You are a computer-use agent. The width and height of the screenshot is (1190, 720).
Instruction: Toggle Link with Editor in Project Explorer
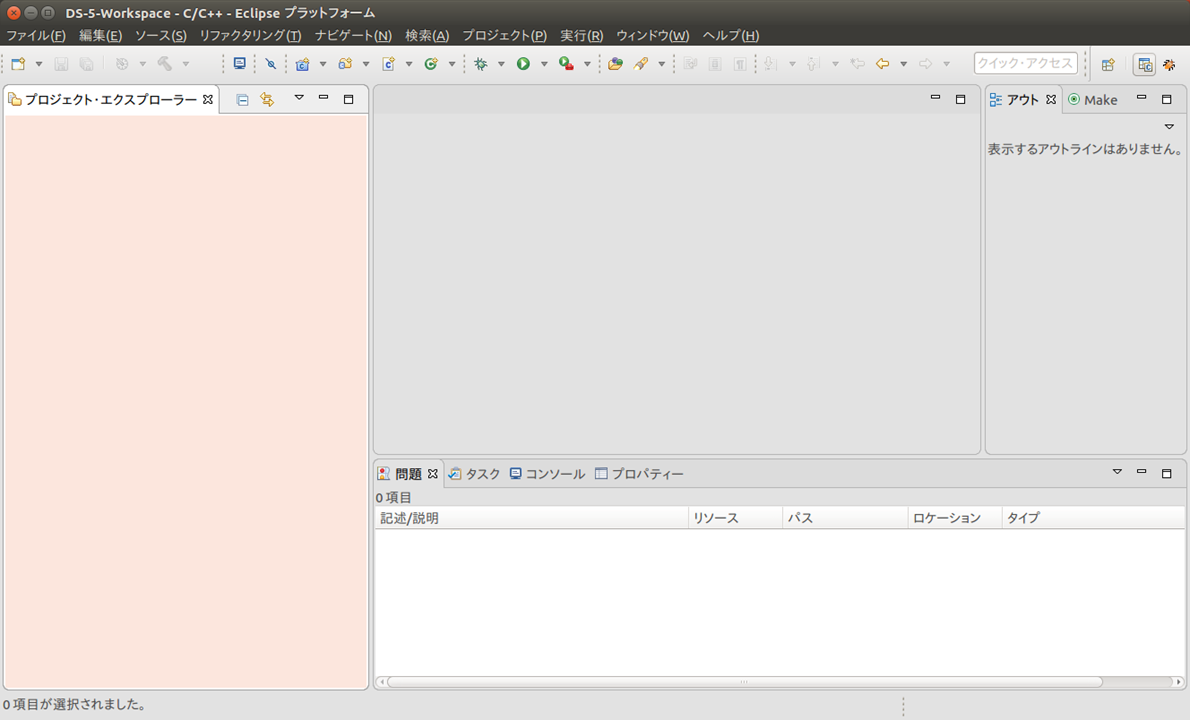[267, 99]
